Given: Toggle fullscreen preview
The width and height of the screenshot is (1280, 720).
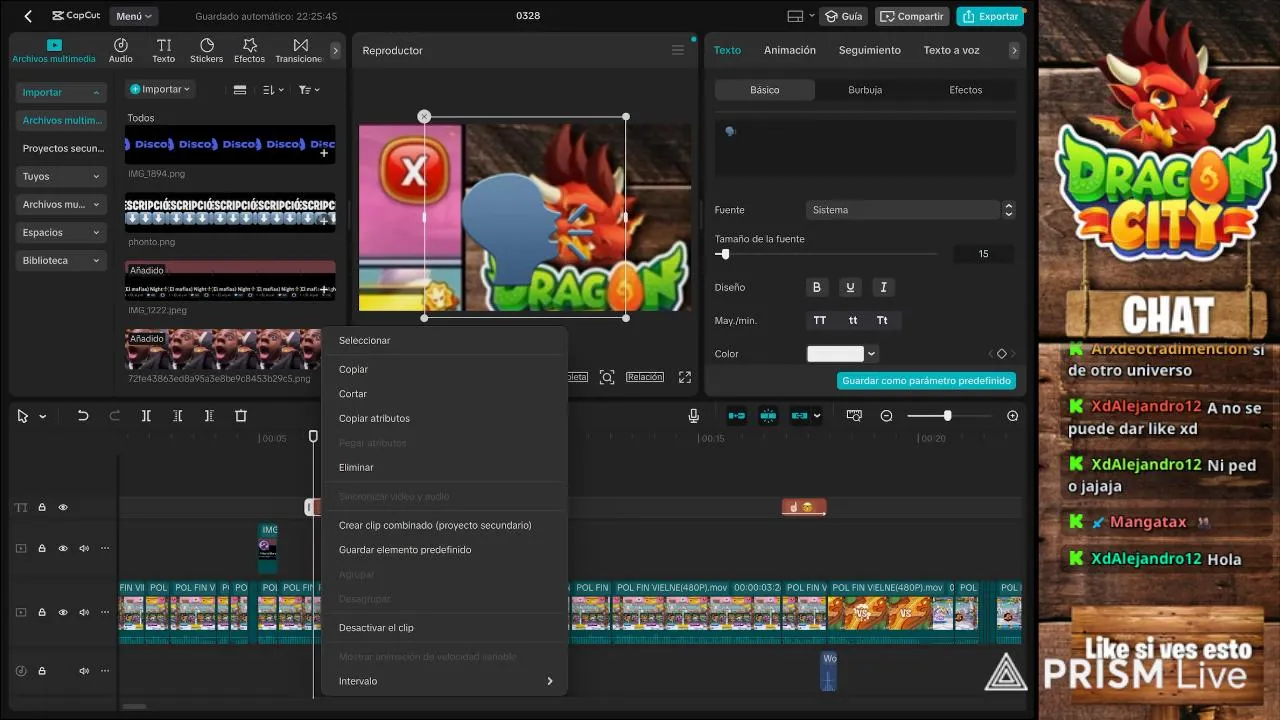Looking at the screenshot, I should [x=685, y=377].
